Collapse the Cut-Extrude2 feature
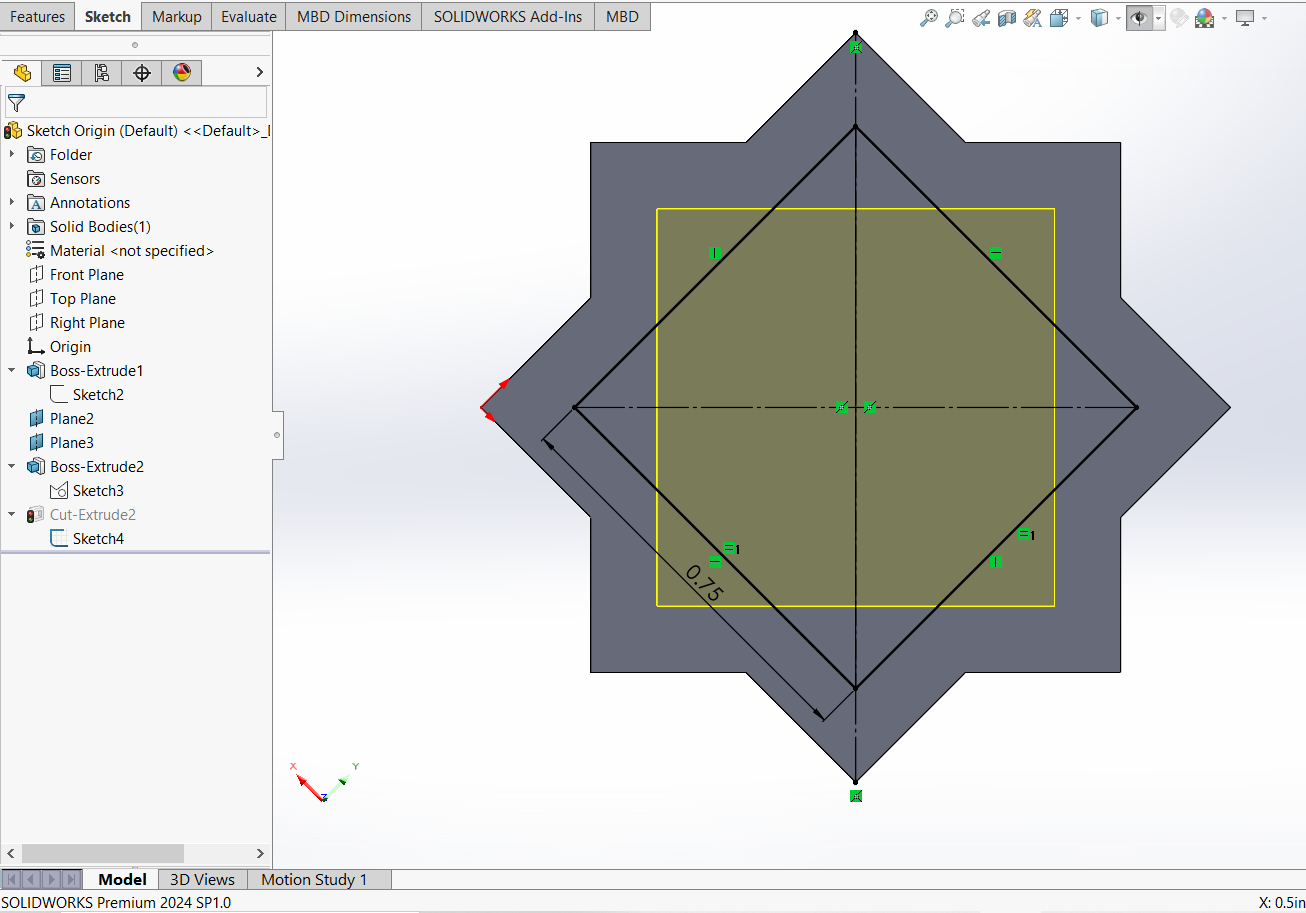 click(x=12, y=514)
